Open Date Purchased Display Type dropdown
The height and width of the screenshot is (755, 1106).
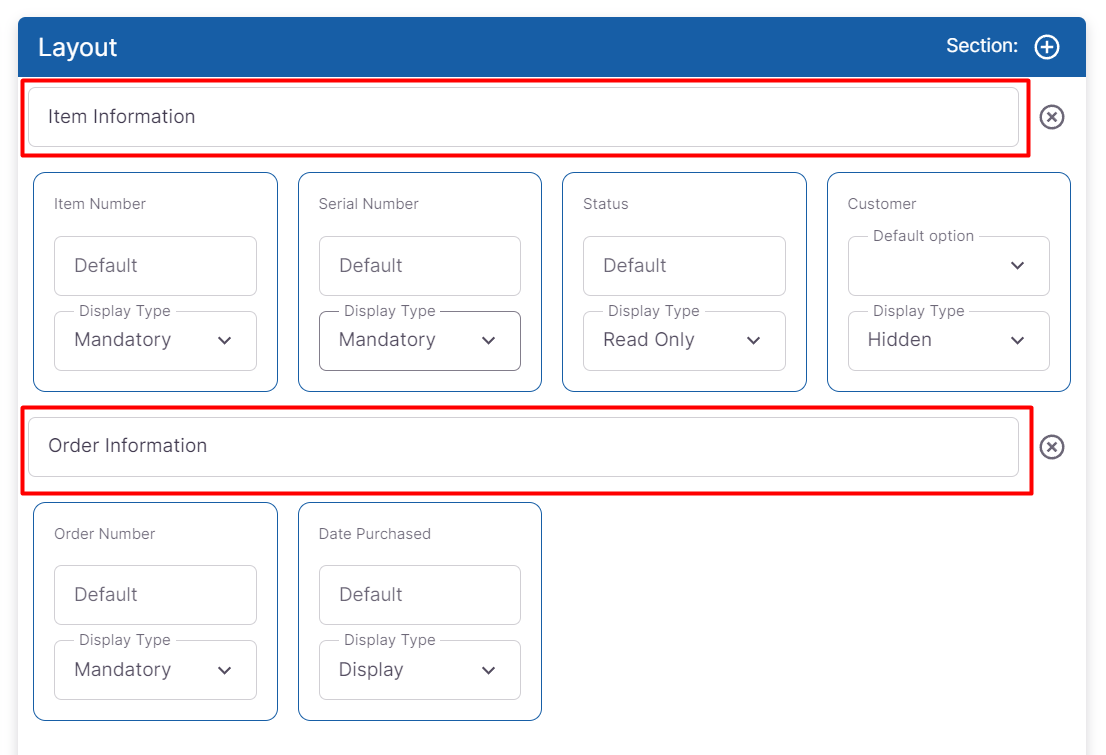click(x=419, y=670)
